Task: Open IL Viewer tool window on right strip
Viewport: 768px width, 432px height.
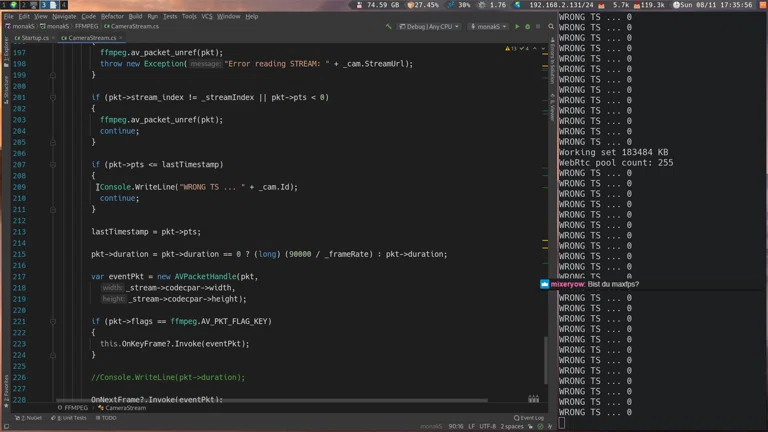Action: tap(552, 108)
